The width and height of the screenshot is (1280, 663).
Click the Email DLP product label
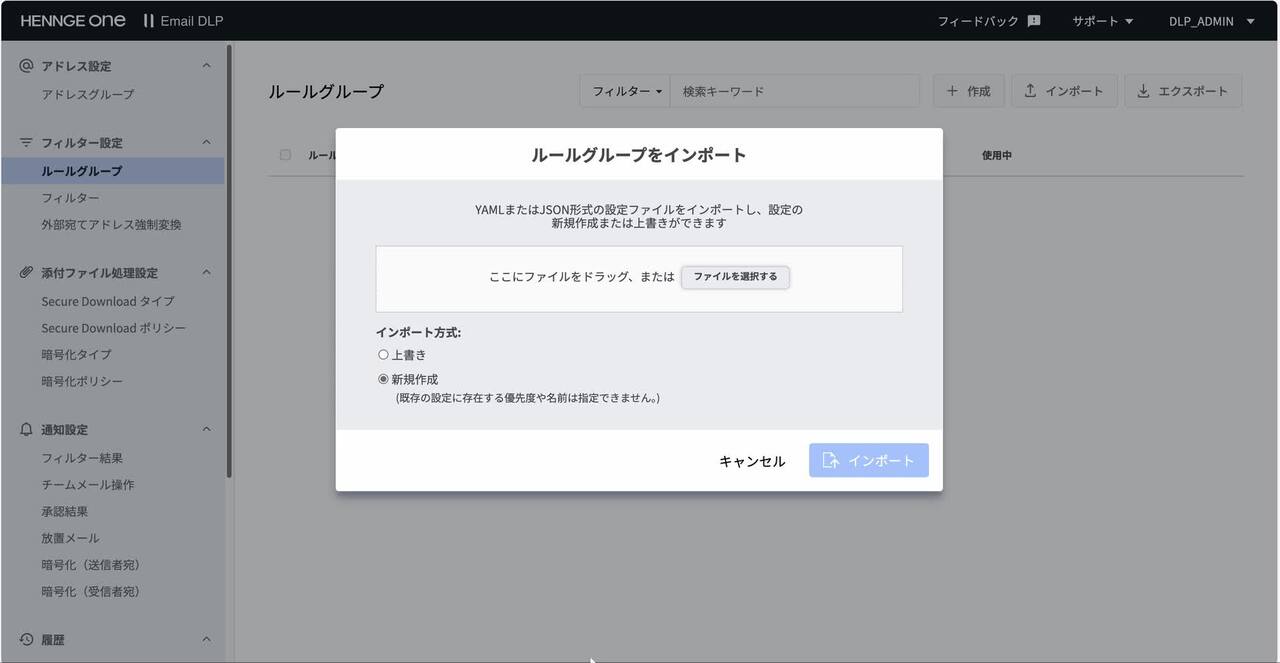[191, 21]
